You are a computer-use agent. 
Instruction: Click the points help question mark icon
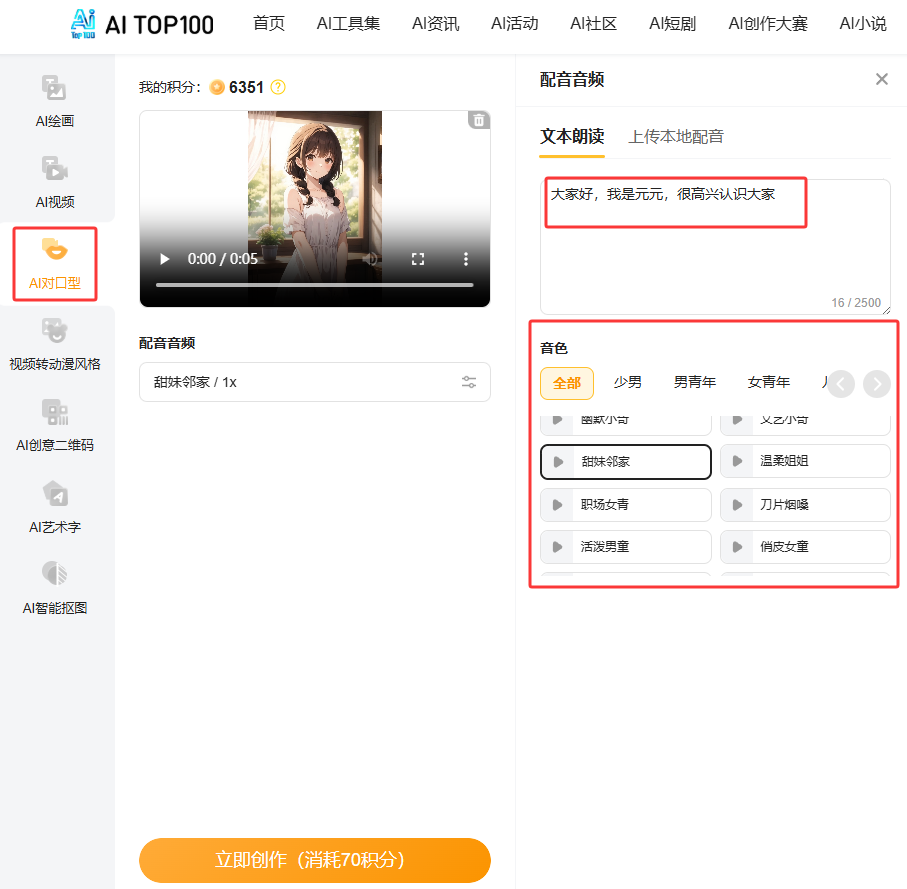278,87
